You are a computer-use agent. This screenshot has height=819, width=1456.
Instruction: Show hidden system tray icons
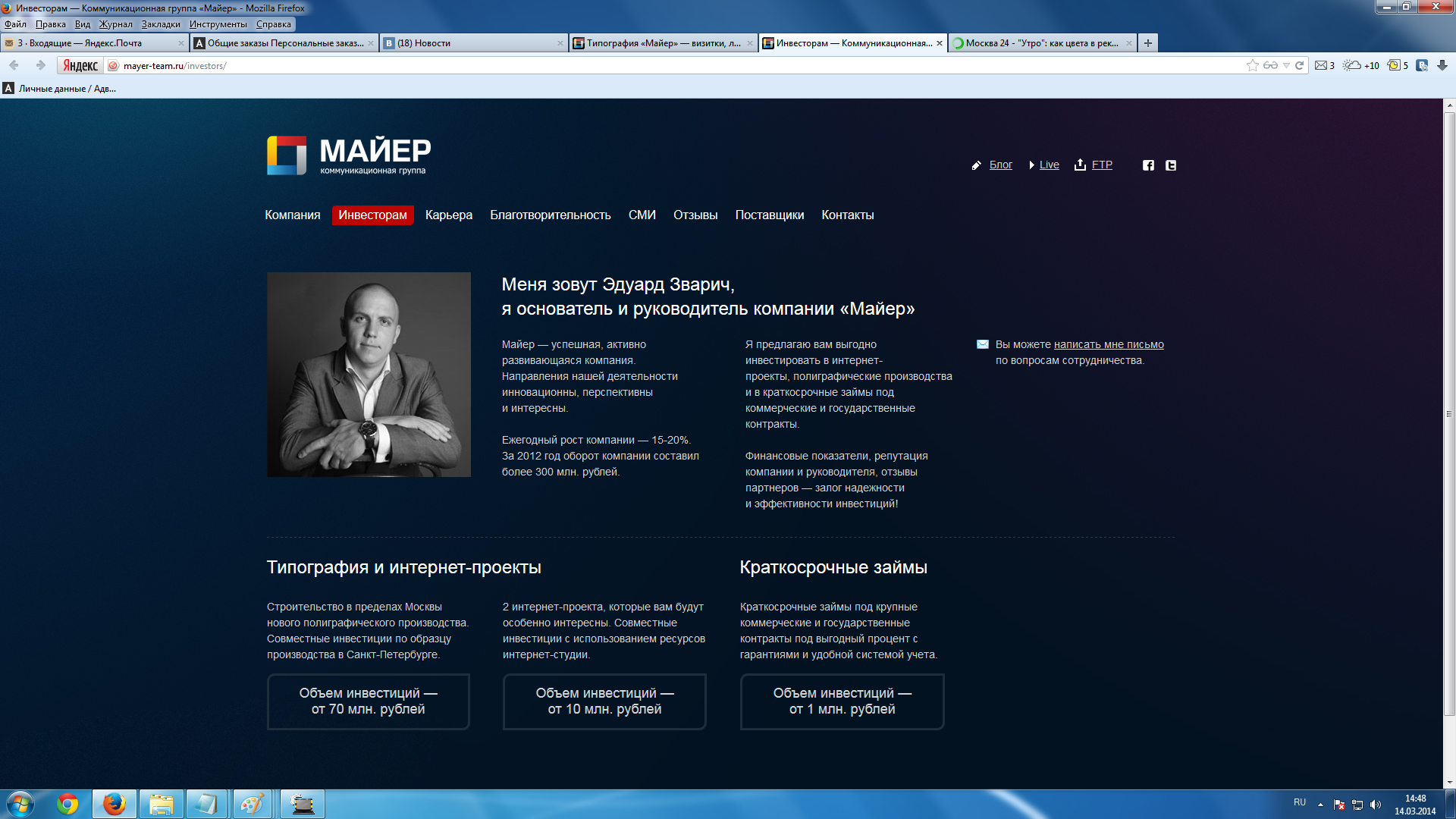[1320, 804]
